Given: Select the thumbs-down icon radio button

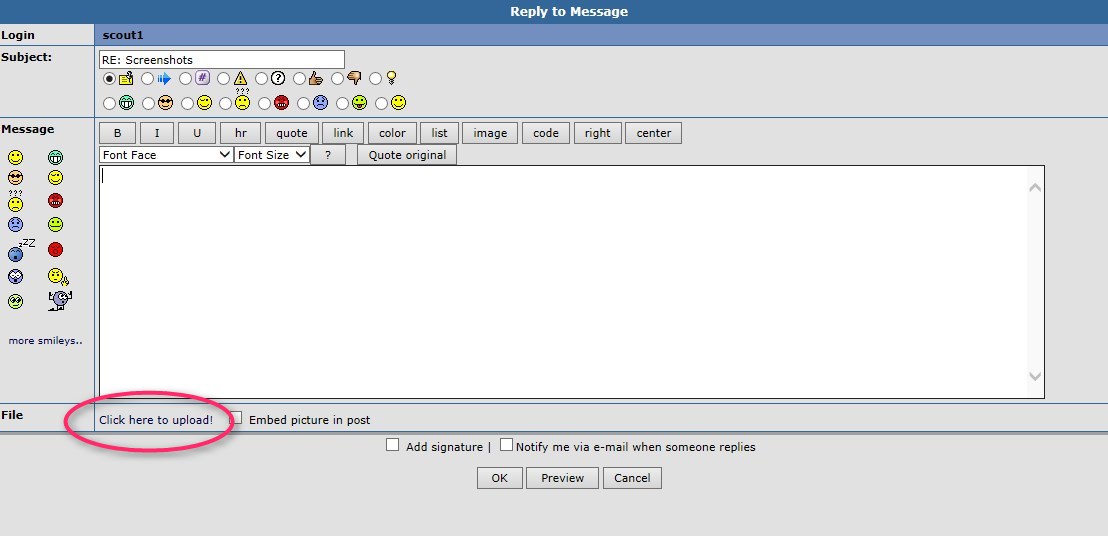Looking at the screenshot, I should 338,78.
